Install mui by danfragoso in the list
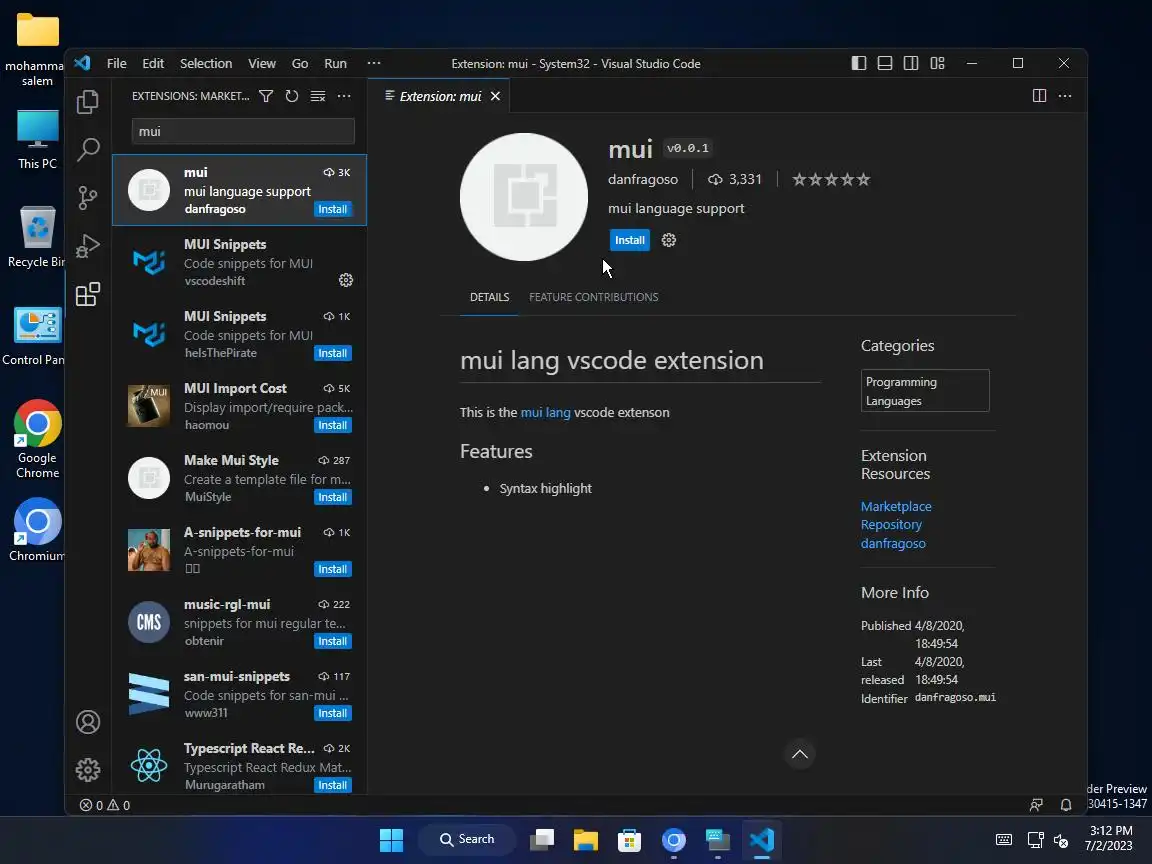Image resolution: width=1152 pixels, height=864 pixels. tap(332, 209)
